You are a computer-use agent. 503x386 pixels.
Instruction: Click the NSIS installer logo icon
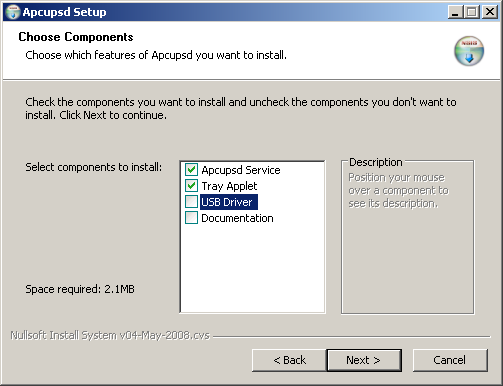coord(469,51)
